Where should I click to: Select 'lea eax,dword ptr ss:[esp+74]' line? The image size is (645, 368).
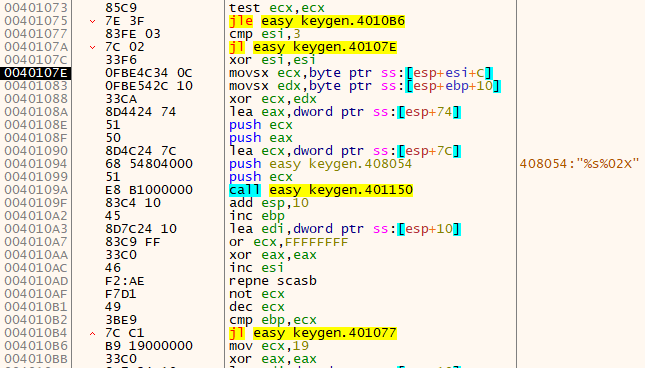click(345, 112)
